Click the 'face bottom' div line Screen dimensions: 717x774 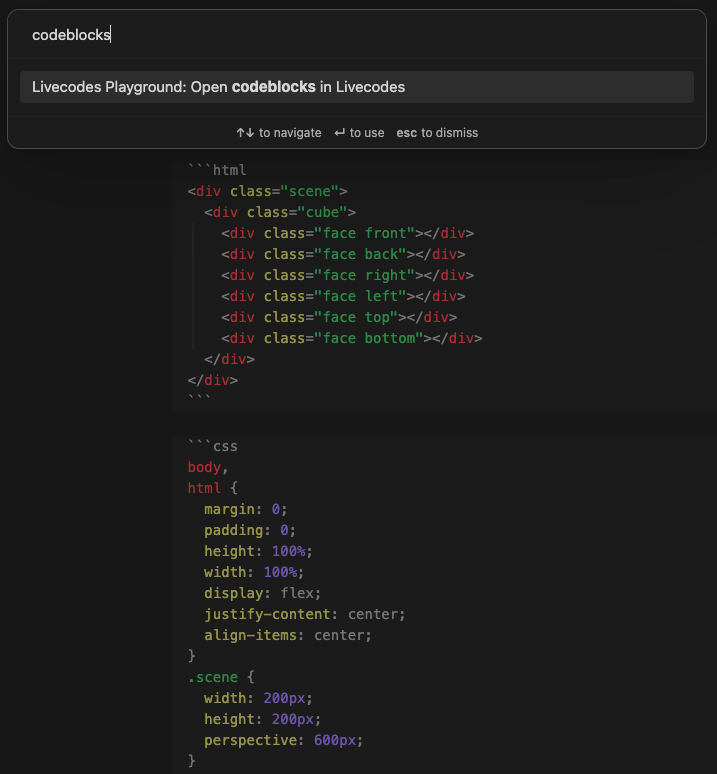351,338
